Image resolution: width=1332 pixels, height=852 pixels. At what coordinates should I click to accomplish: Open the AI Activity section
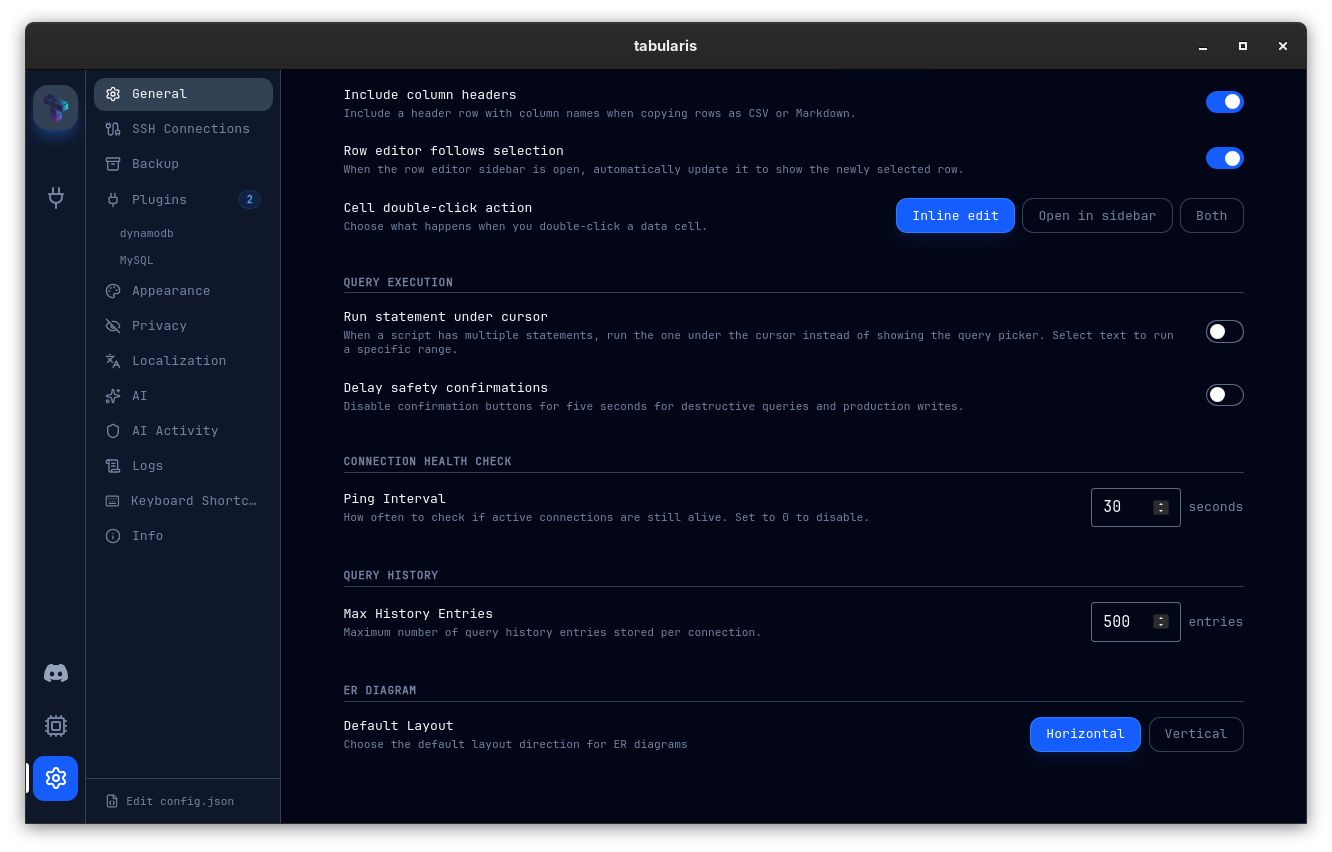(183, 431)
